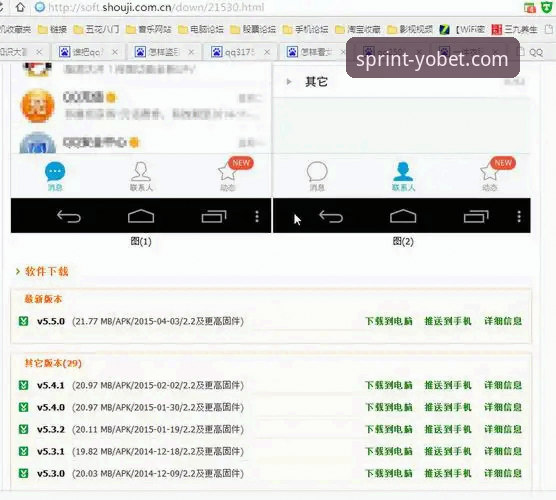
Task: Click the Android home button in 图(1)
Action: [141, 216]
